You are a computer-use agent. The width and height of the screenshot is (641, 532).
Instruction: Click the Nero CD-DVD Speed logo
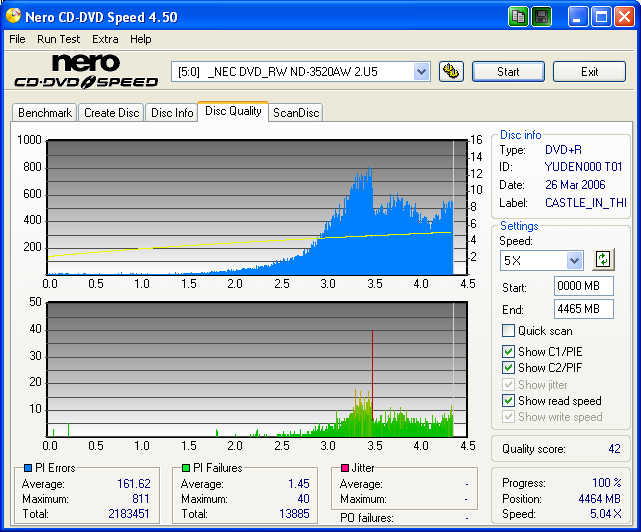(x=86, y=71)
